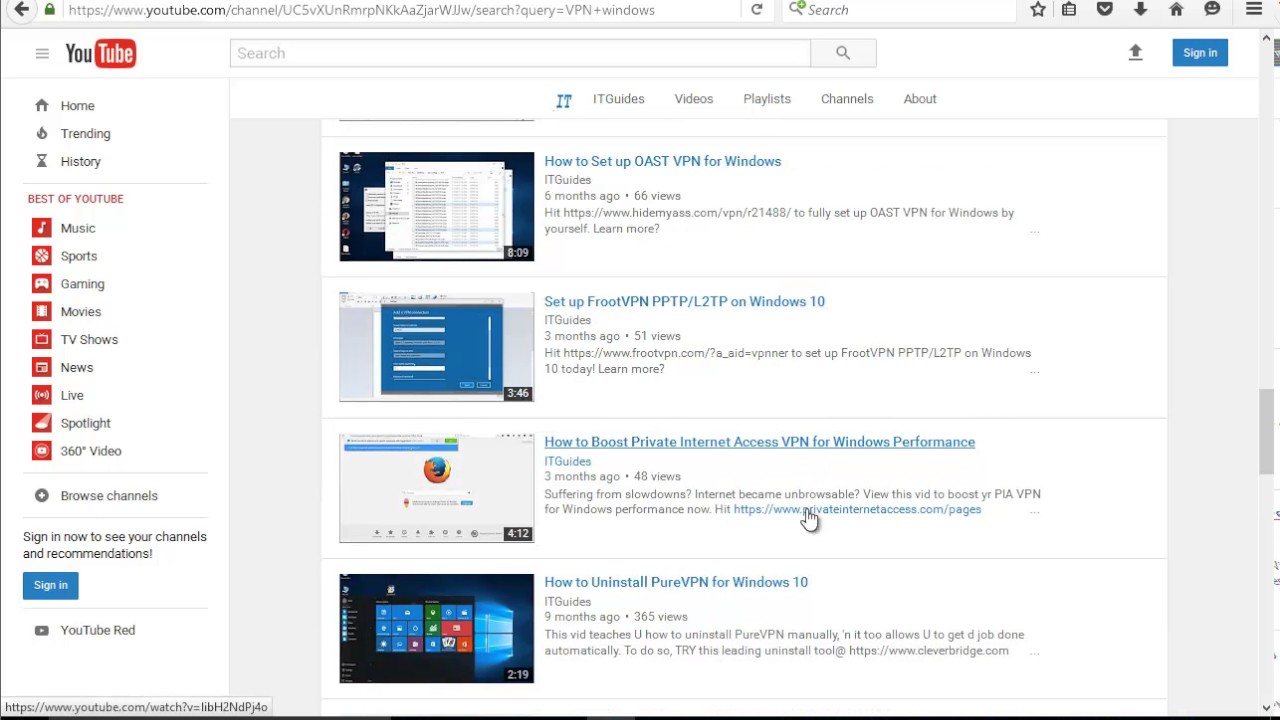Click the News icon in sidebar
The height and width of the screenshot is (720, 1280).
pyautogui.click(x=42, y=368)
